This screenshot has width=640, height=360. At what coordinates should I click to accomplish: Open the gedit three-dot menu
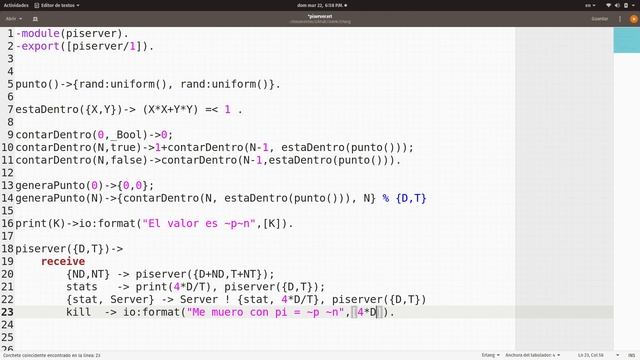[x=620, y=19]
